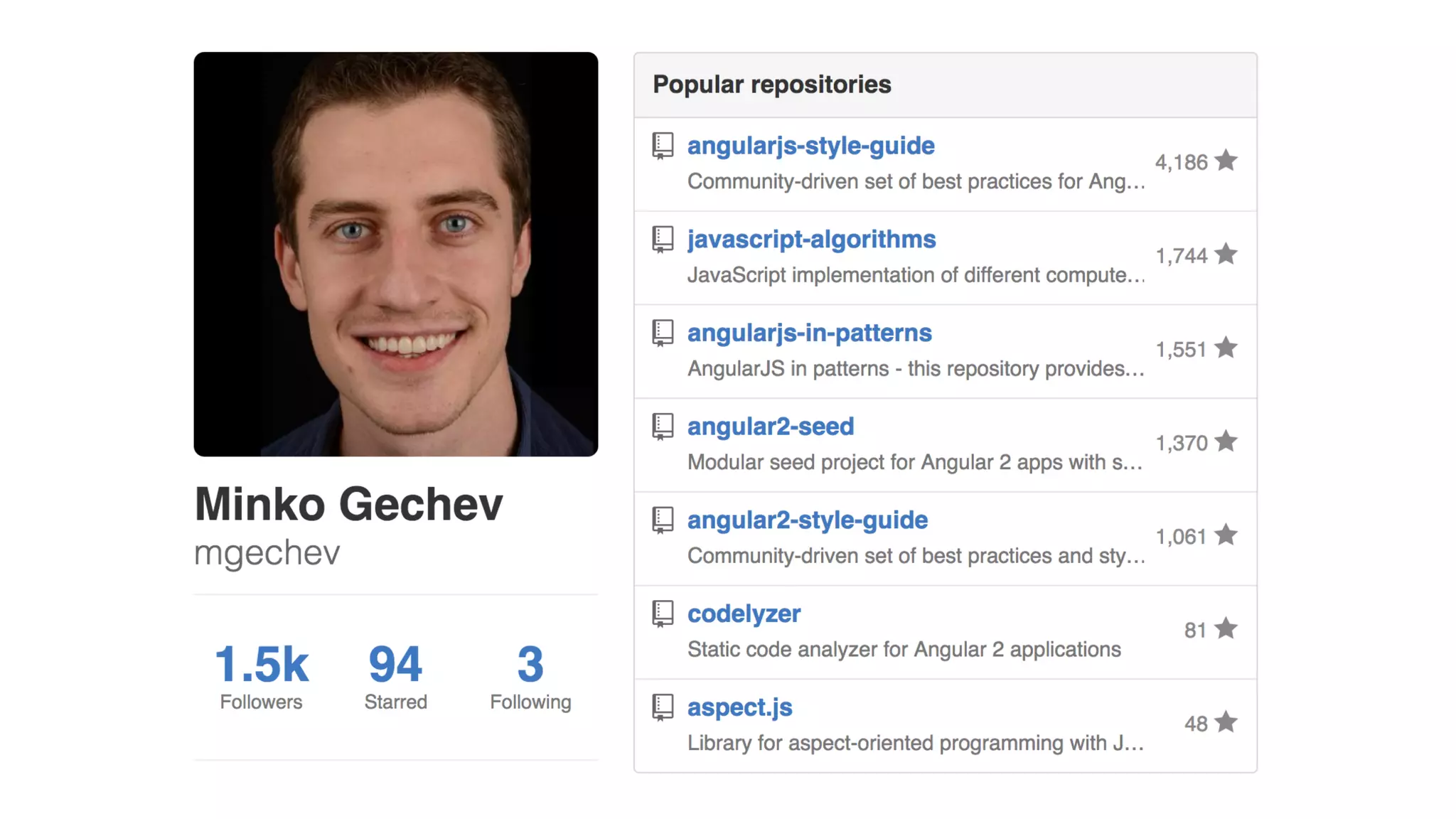The width and height of the screenshot is (1456, 819).
Task: Click the star icon for aspect.js
Action: [x=1226, y=722]
